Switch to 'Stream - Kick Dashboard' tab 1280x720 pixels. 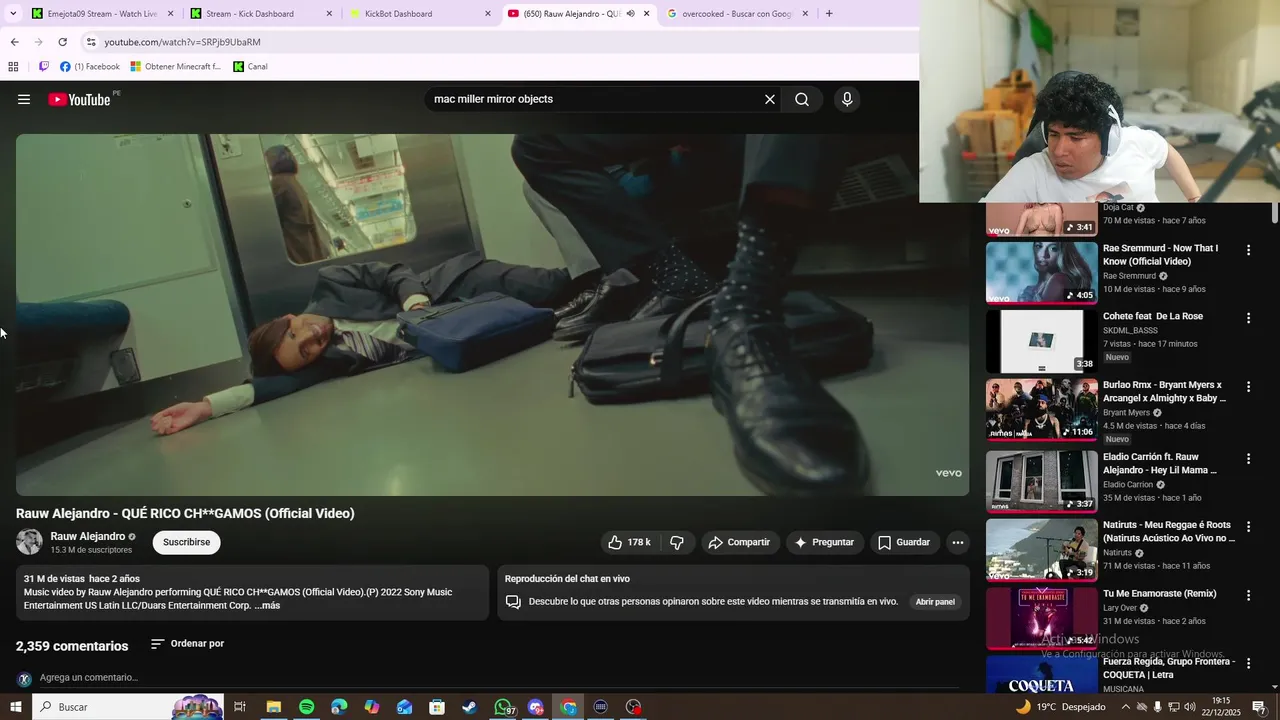click(x=260, y=14)
